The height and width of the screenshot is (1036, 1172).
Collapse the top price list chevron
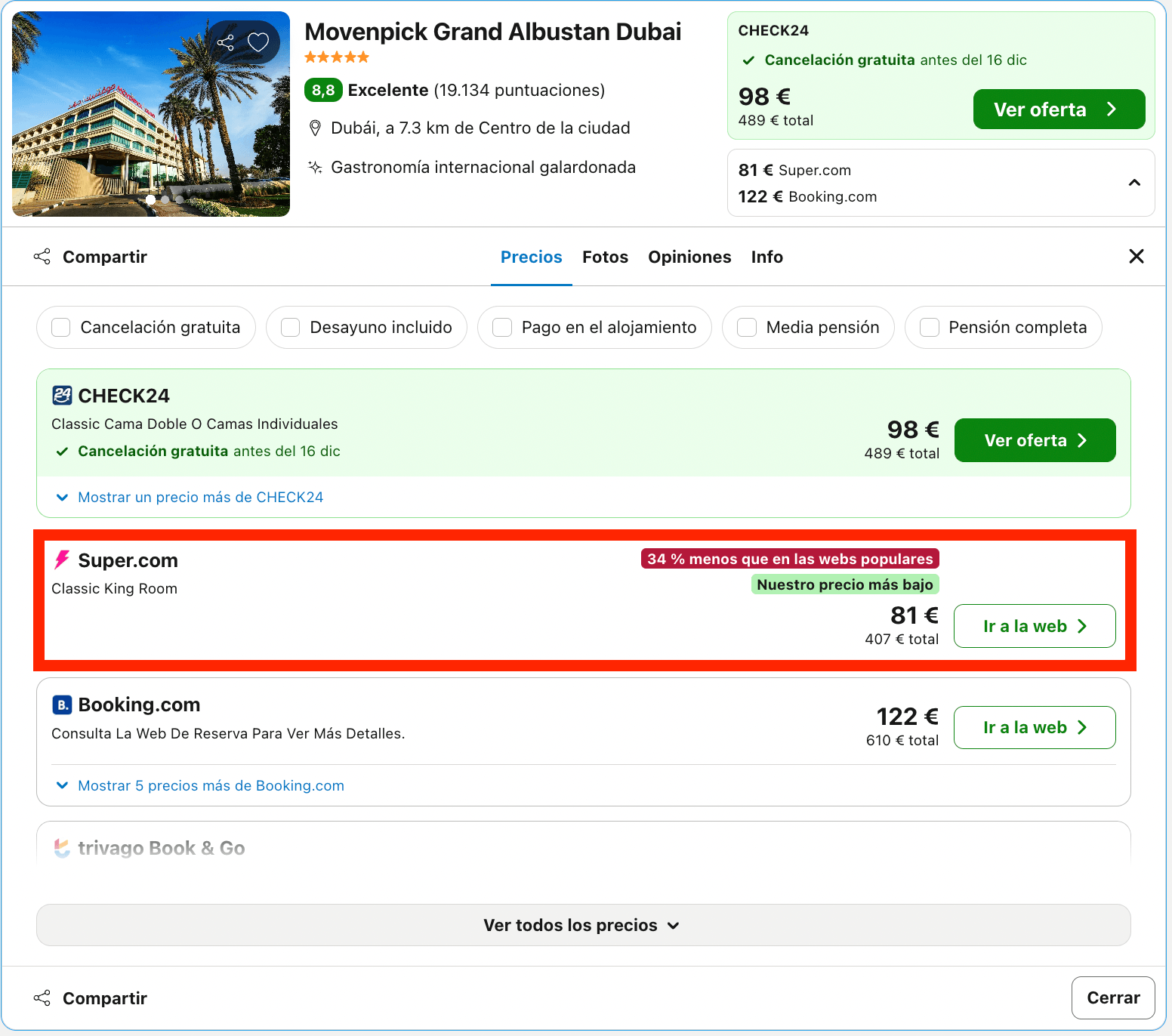1134,183
